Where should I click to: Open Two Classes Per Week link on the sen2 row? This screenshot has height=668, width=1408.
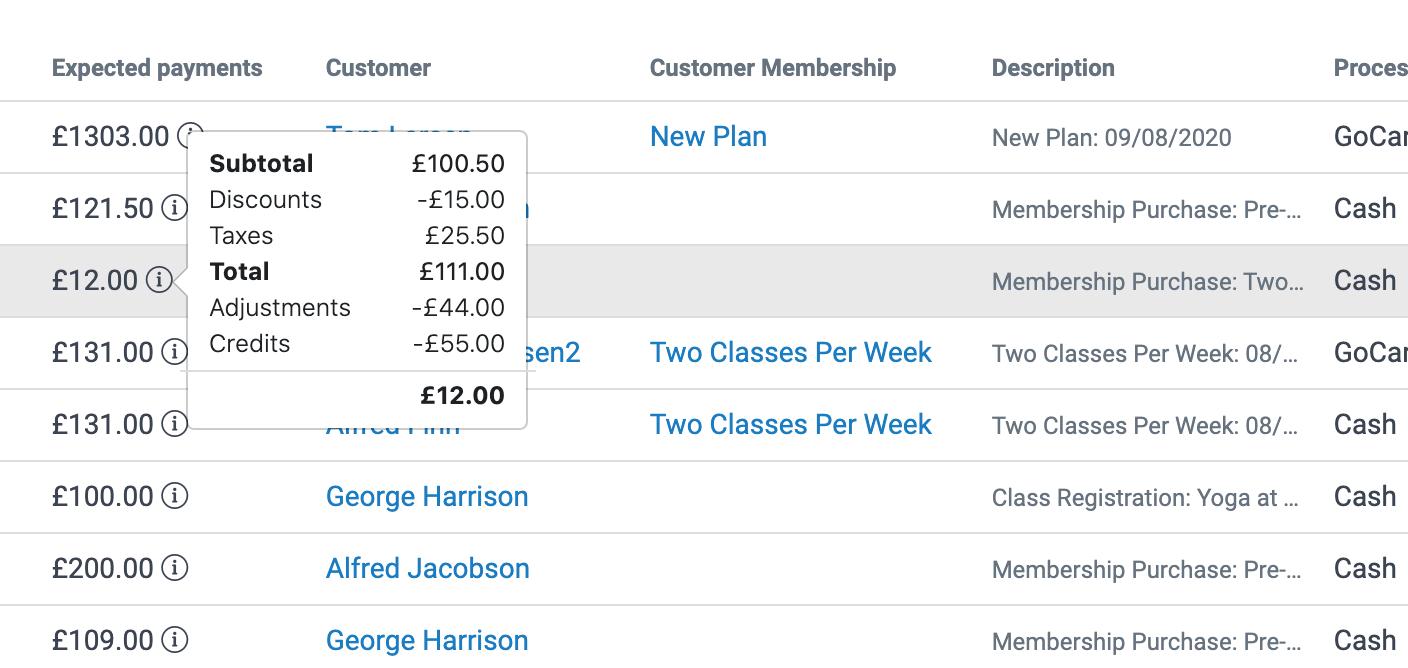point(790,352)
